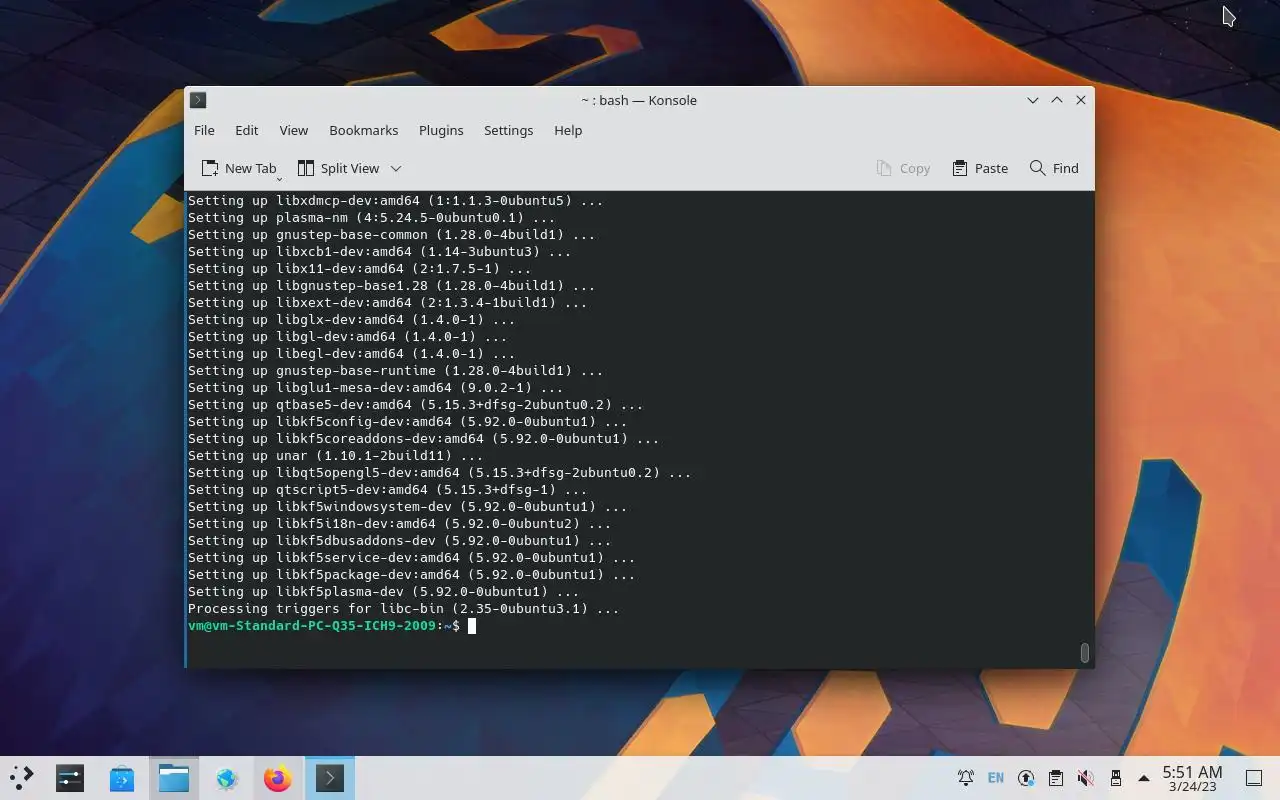This screenshot has width=1280, height=800.
Task: Open the Help menu
Action: point(568,130)
